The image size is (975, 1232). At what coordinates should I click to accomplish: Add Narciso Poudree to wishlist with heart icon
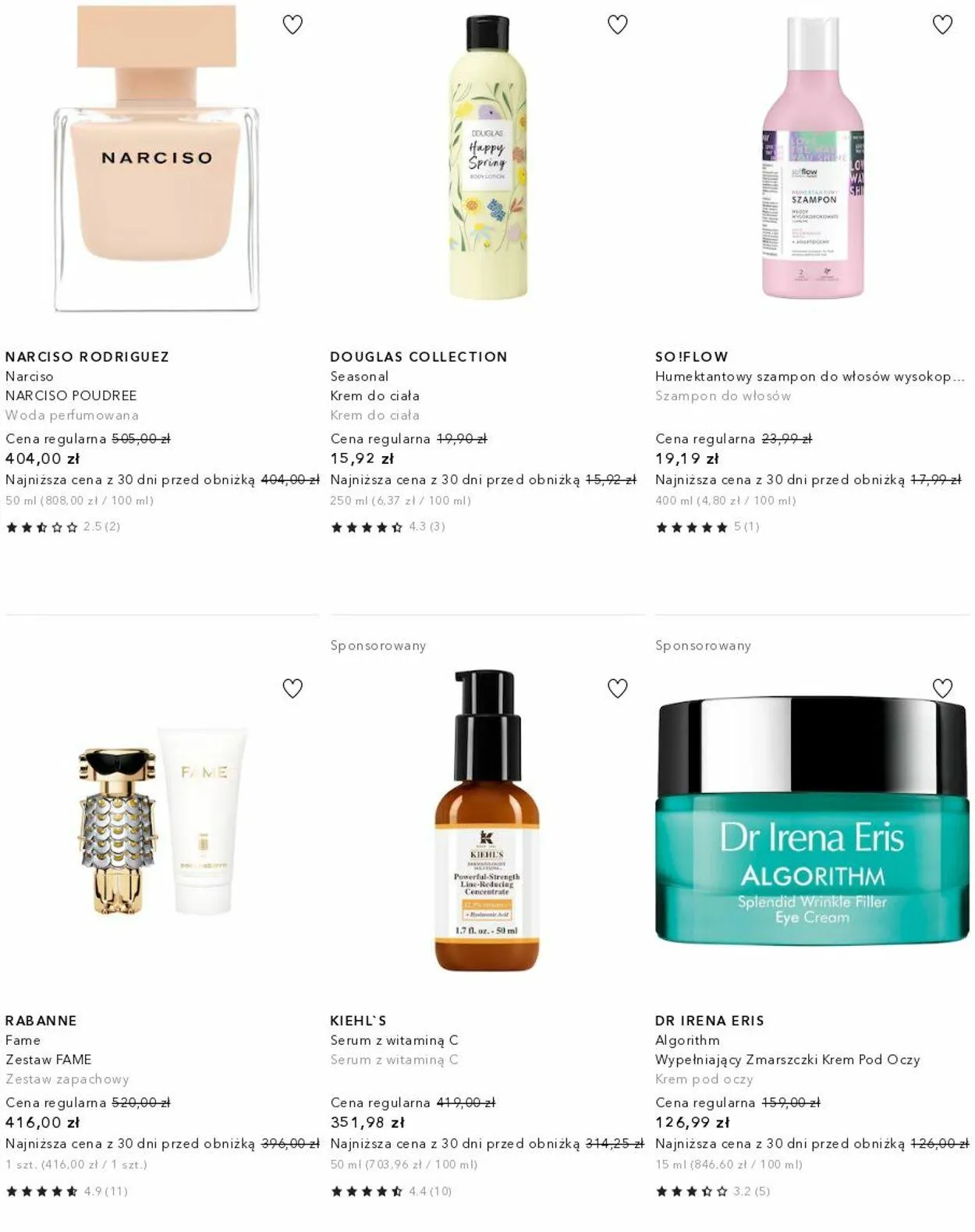tap(292, 25)
